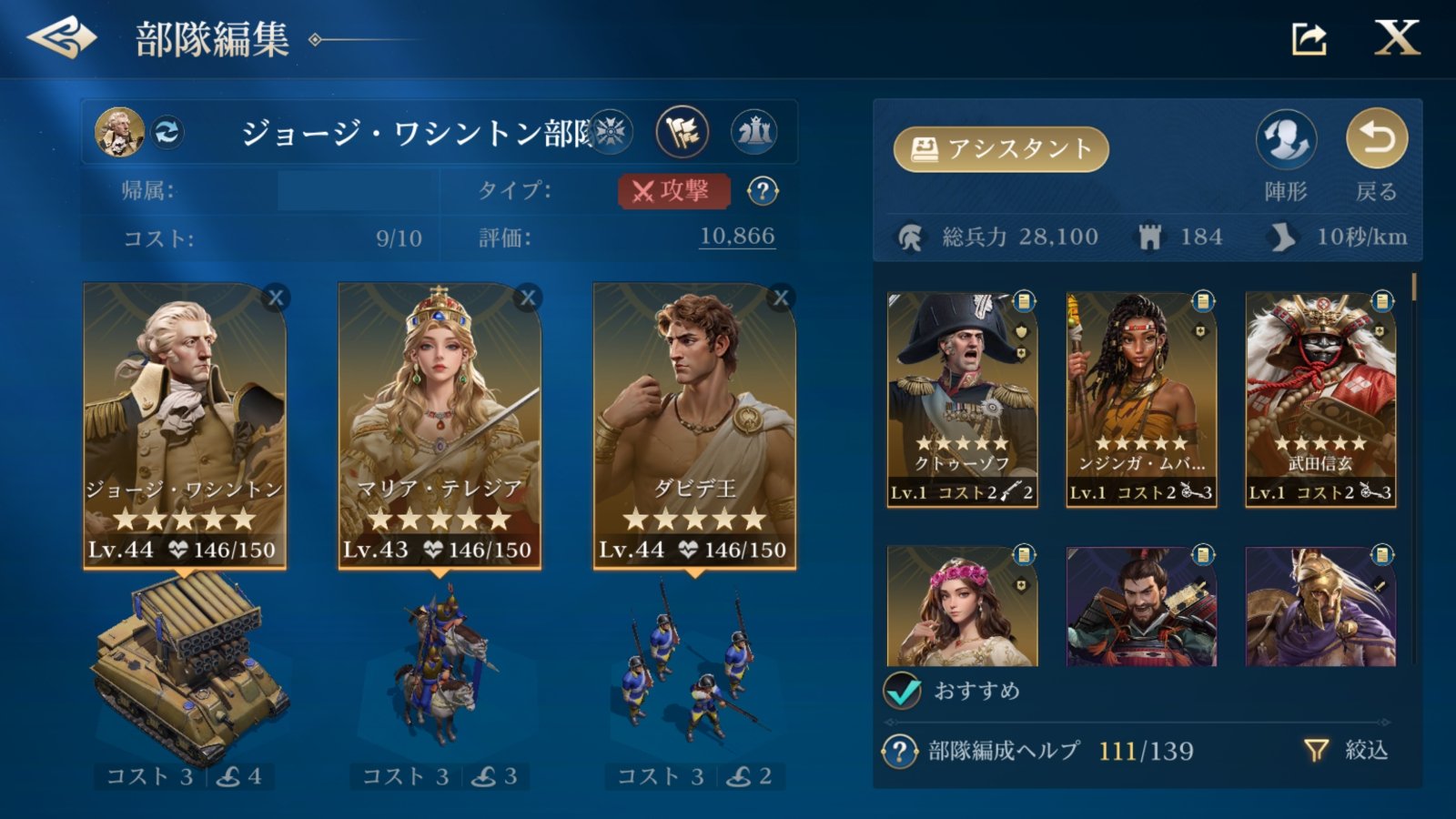
Task: Select the 武田信玄 hero card
Action: [1320, 399]
